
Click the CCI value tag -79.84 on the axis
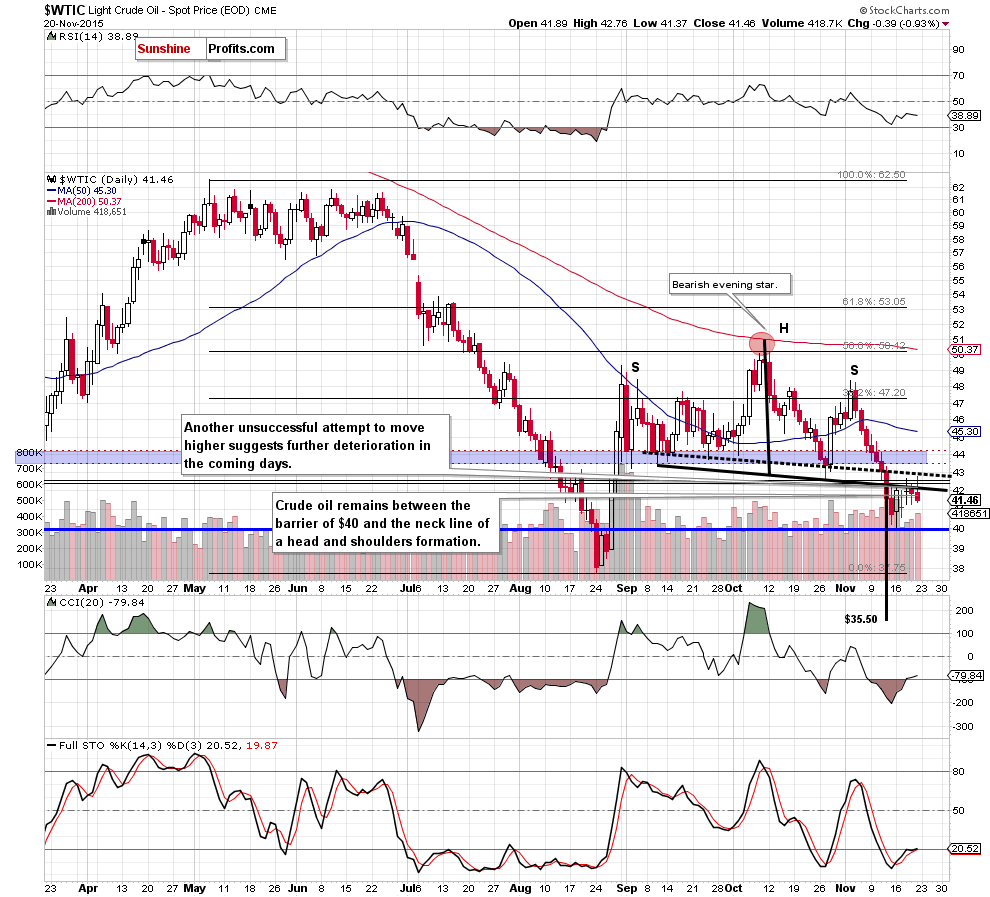tap(967, 676)
